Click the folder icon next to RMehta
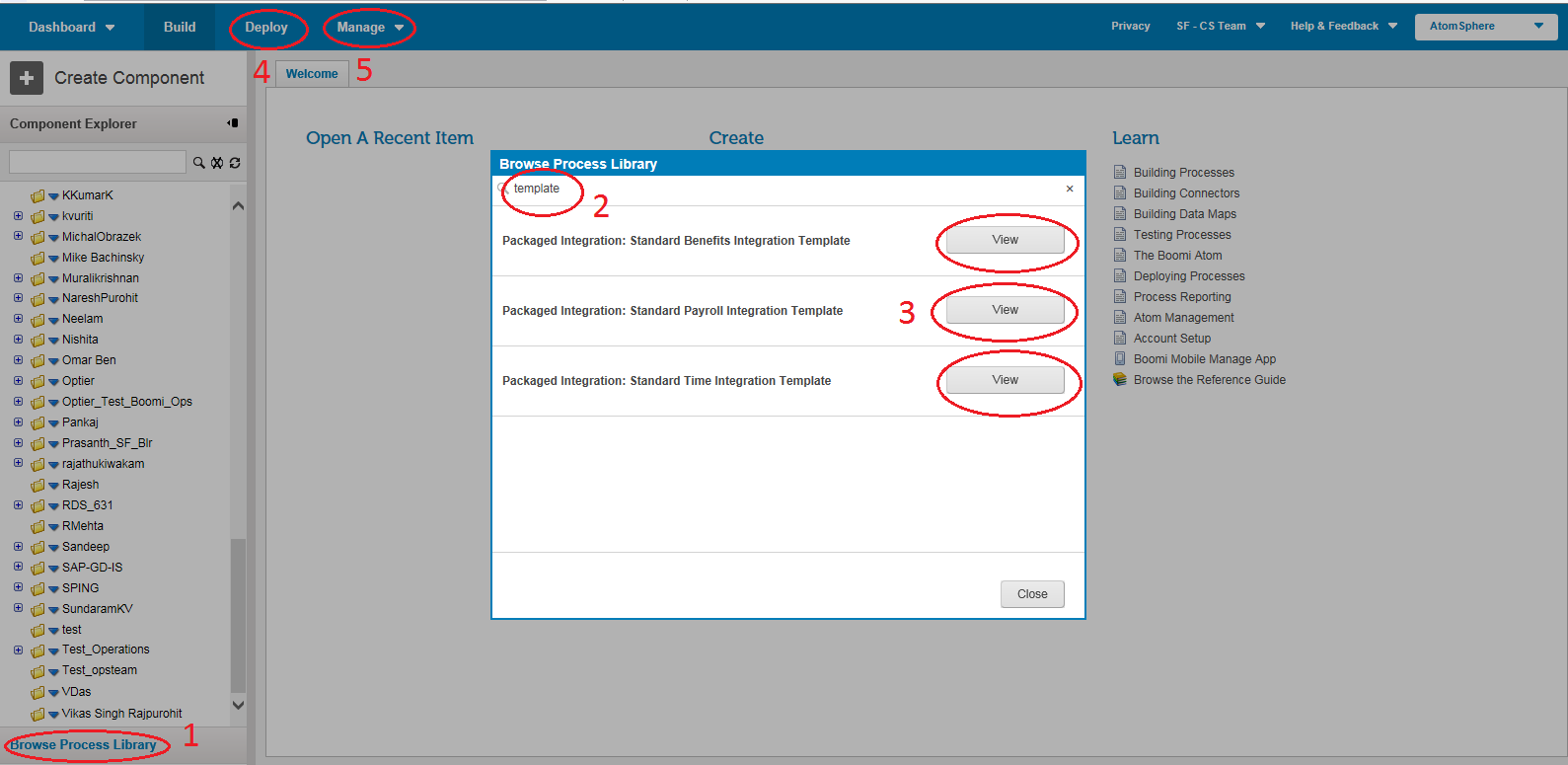 click(x=37, y=526)
